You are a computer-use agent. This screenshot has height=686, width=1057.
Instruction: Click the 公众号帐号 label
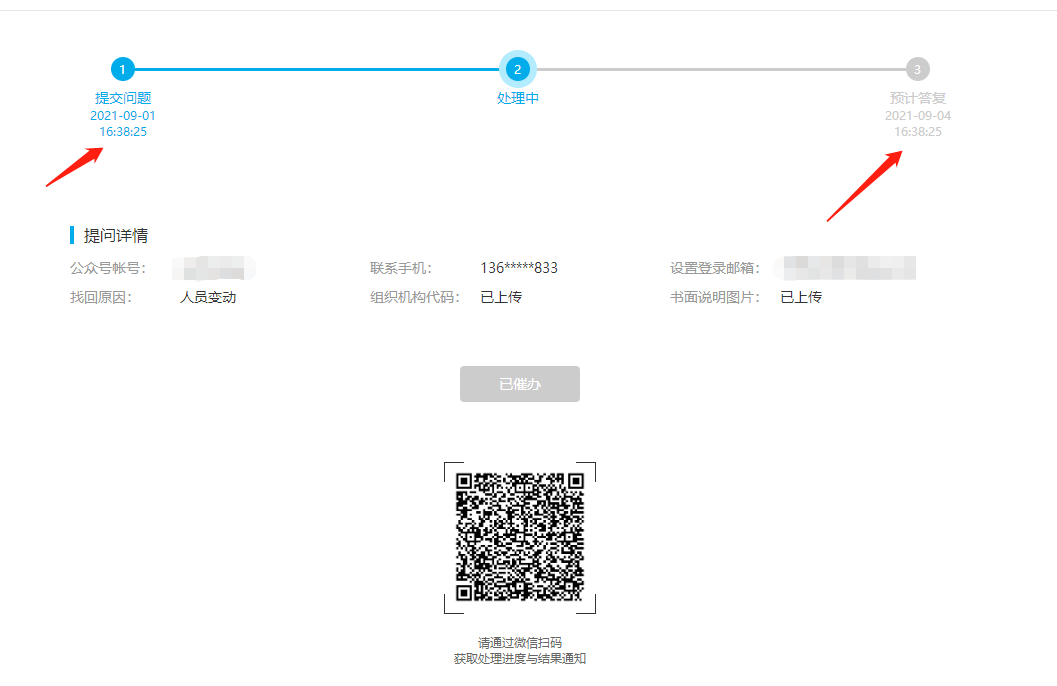pyautogui.click(x=108, y=268)
